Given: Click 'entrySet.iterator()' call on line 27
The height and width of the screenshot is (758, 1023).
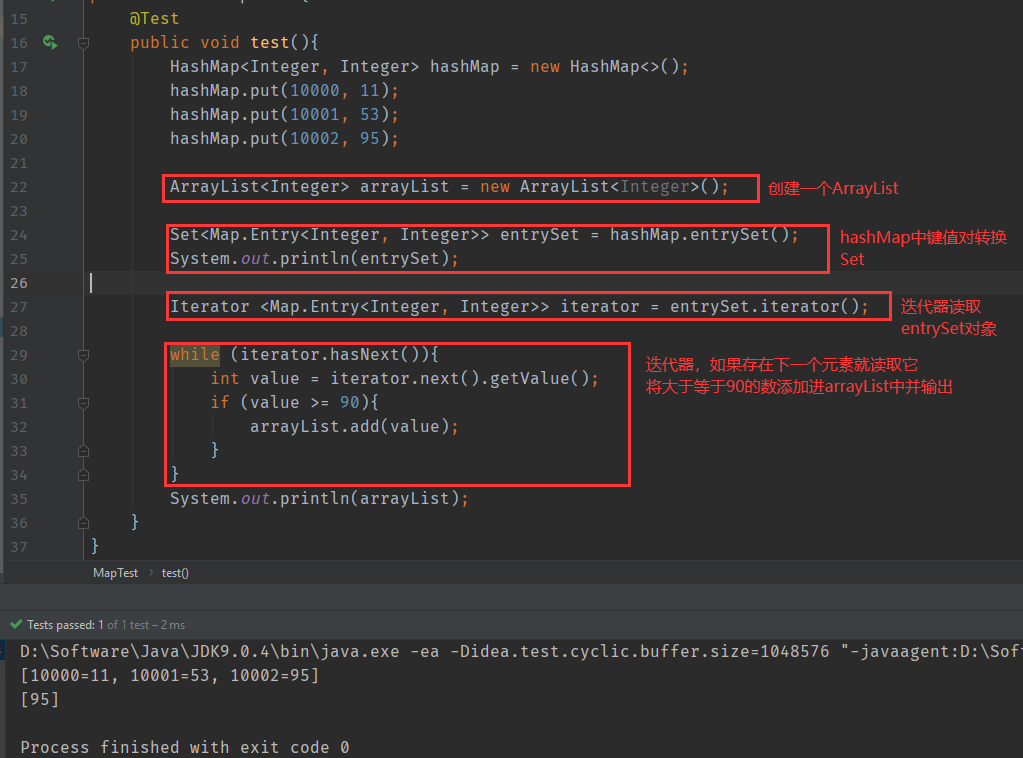Looking at the screenshot, I should [765, 307].
